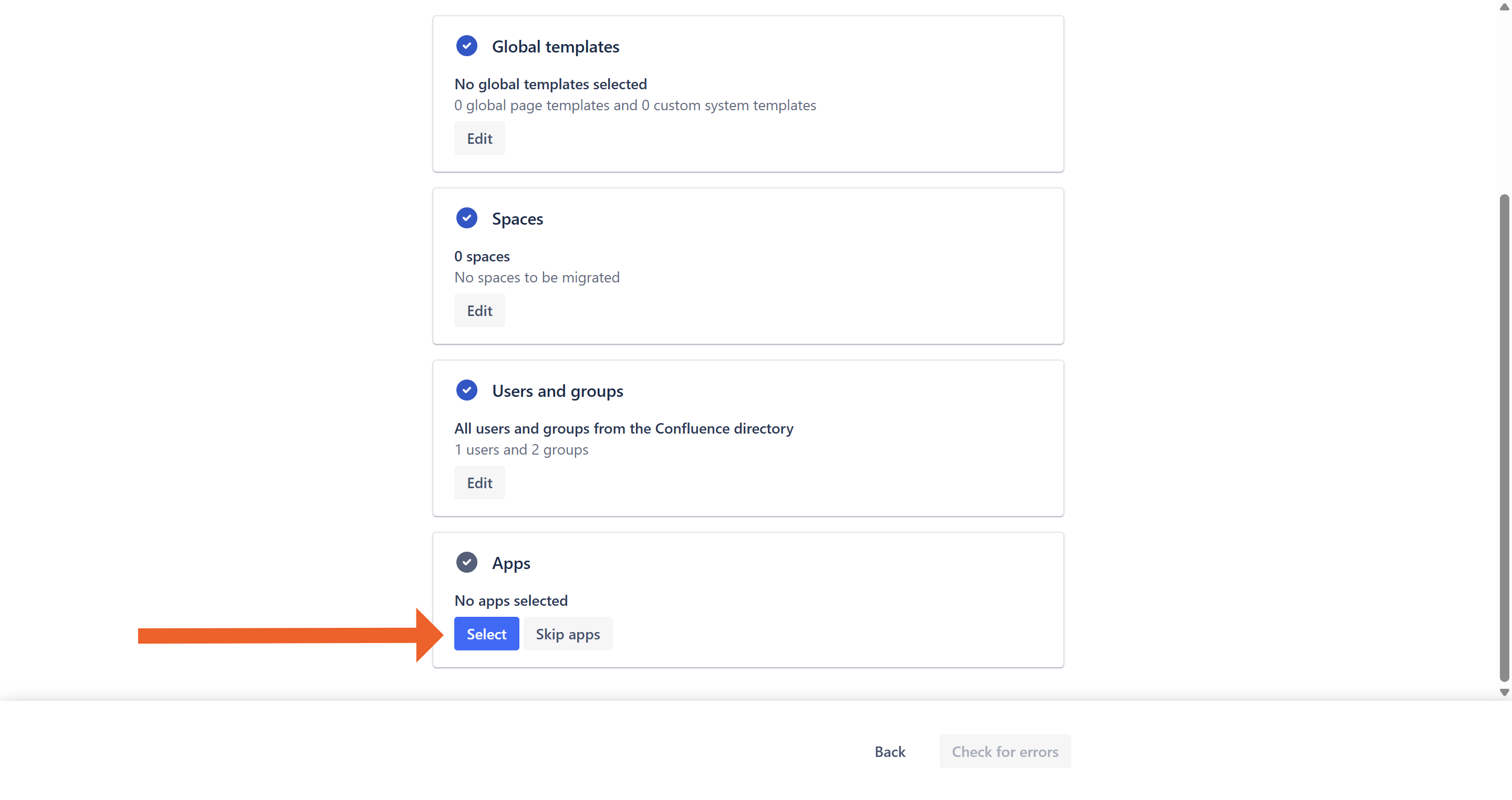Viewport: 1512px width, 800px height.
Task: Edit the Spaces selection
Action: point(479,311)
